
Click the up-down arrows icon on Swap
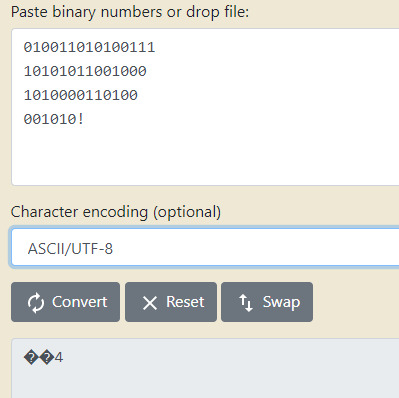(246, 303)
